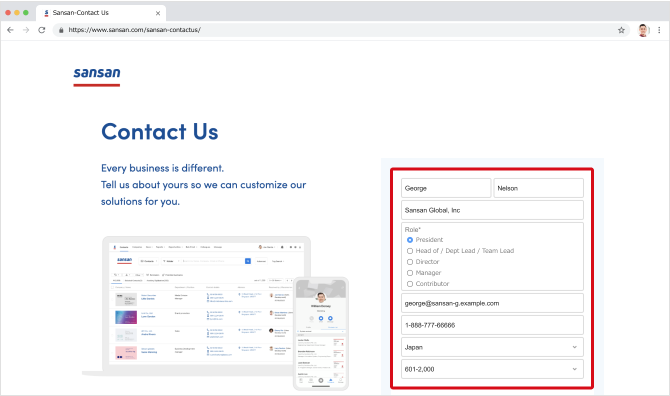Open the 601-2,000 company size dropdown
The height and width of the screenshot is (396, 670).
coord(492,369)
